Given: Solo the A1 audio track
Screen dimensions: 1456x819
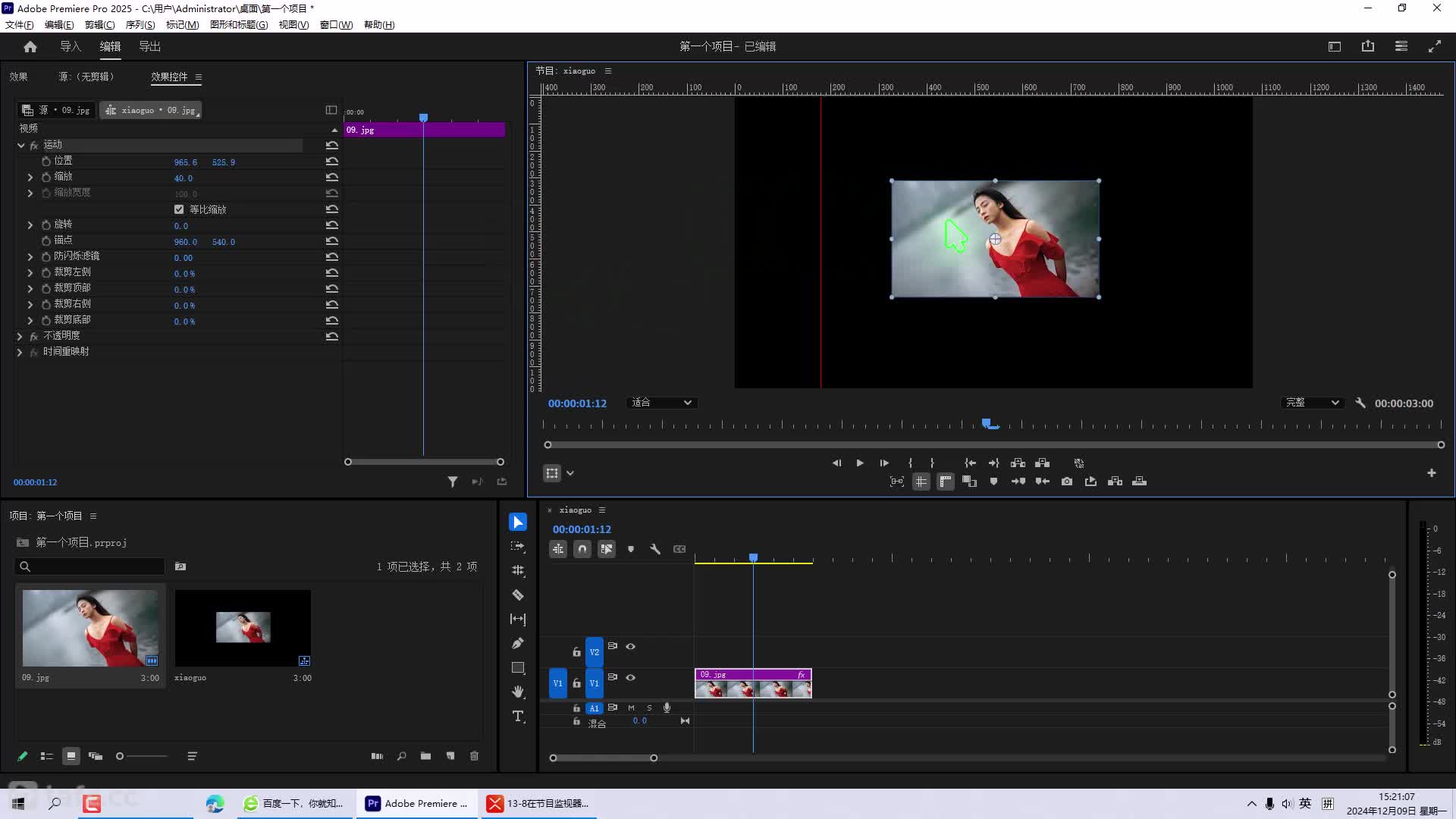Looking at the screenshot, I should click(649, 708).
